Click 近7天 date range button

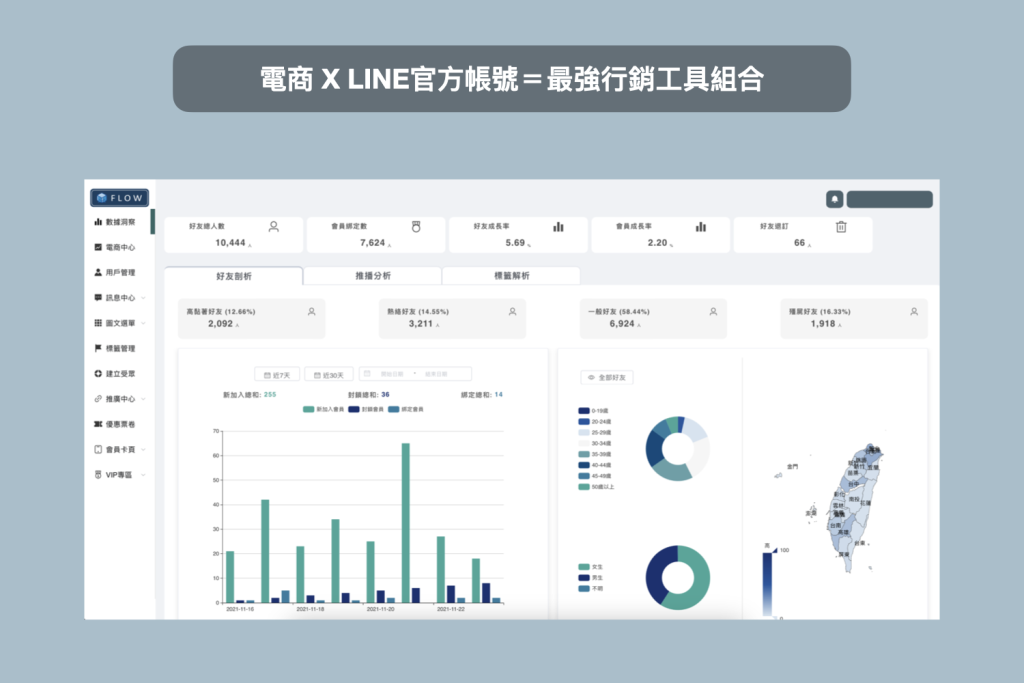[x=277, y=375]
